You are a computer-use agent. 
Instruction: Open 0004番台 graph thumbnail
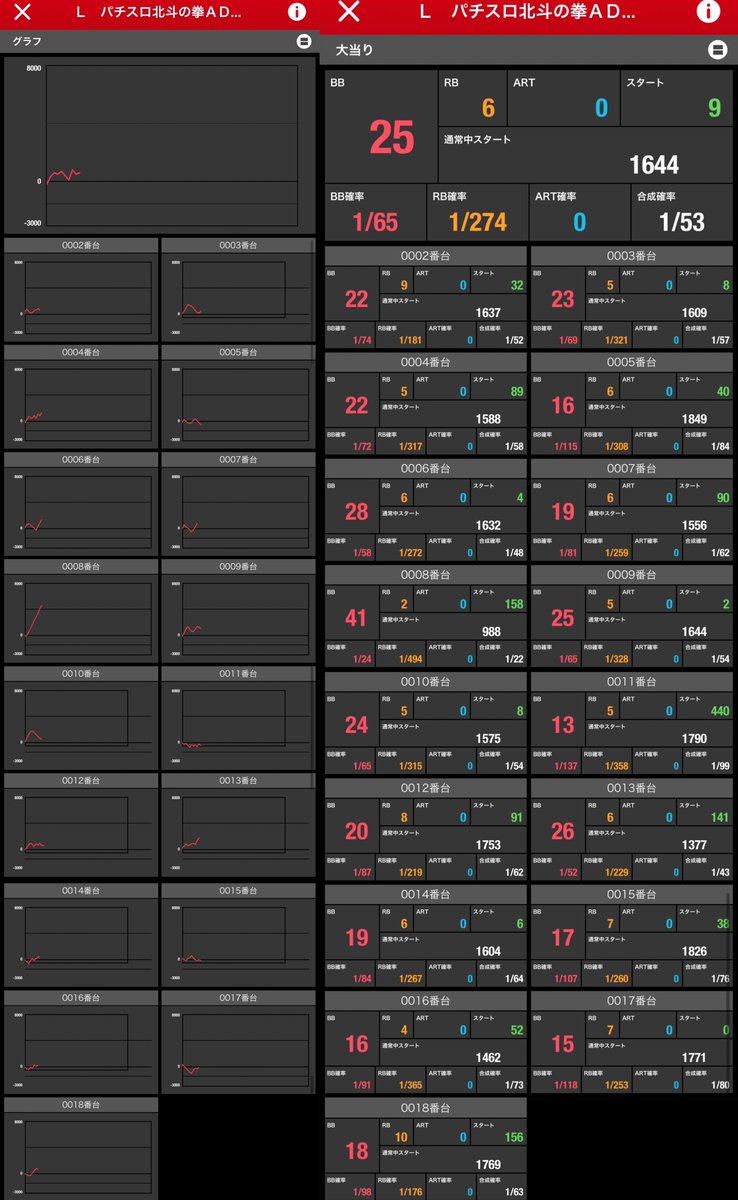pyautogui.click(x=81, y=404)
